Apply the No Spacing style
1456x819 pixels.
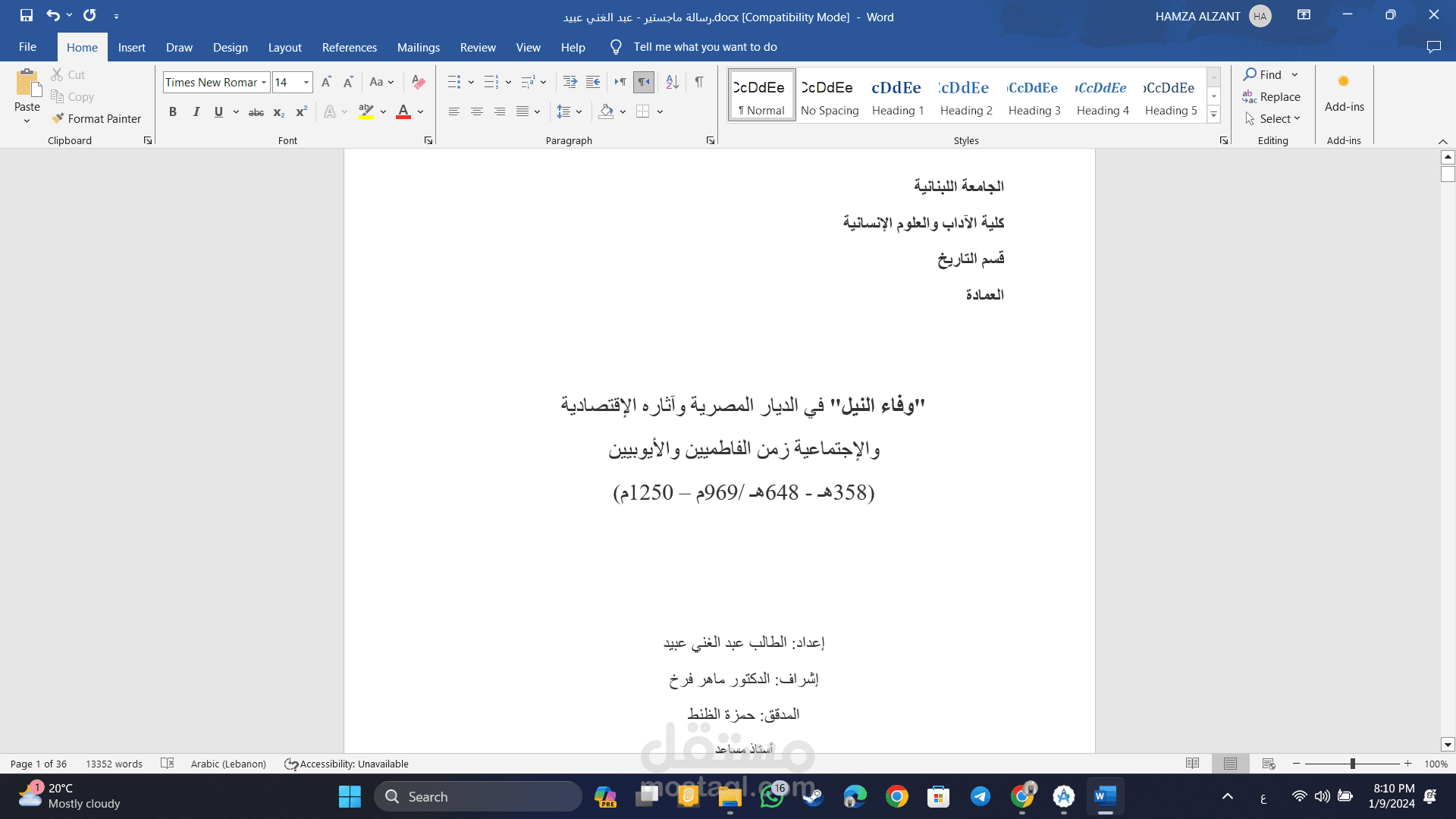830,96
